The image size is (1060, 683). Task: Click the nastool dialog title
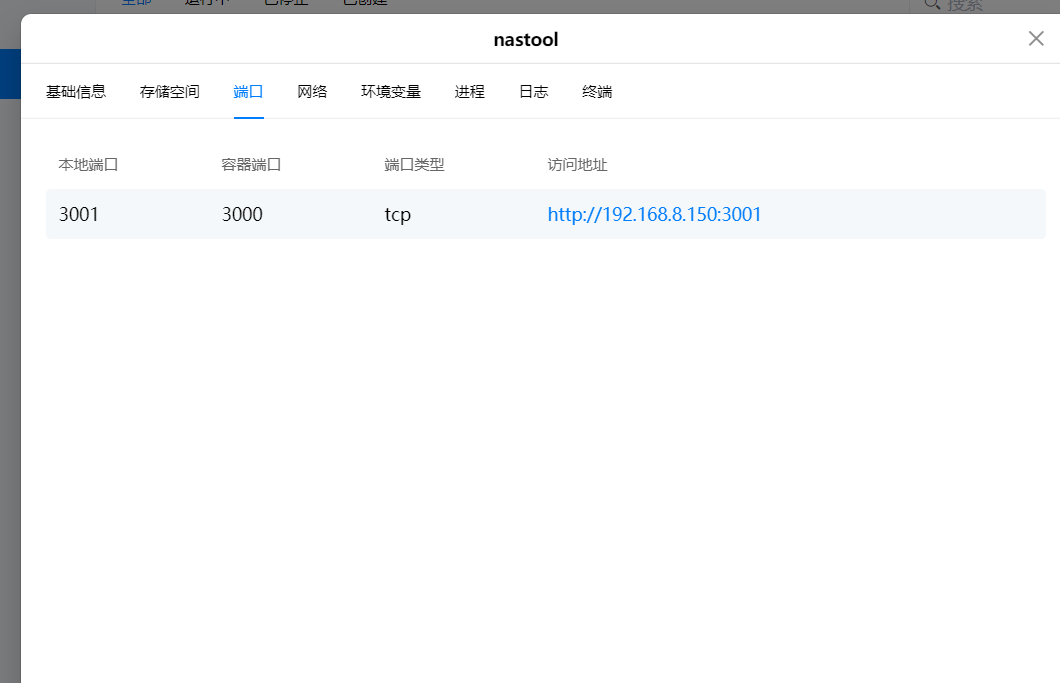(x=526, y=40)
